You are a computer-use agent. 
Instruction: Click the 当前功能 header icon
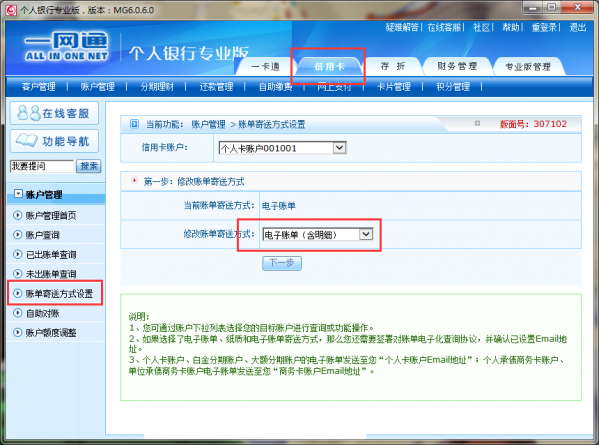(134, 124)
